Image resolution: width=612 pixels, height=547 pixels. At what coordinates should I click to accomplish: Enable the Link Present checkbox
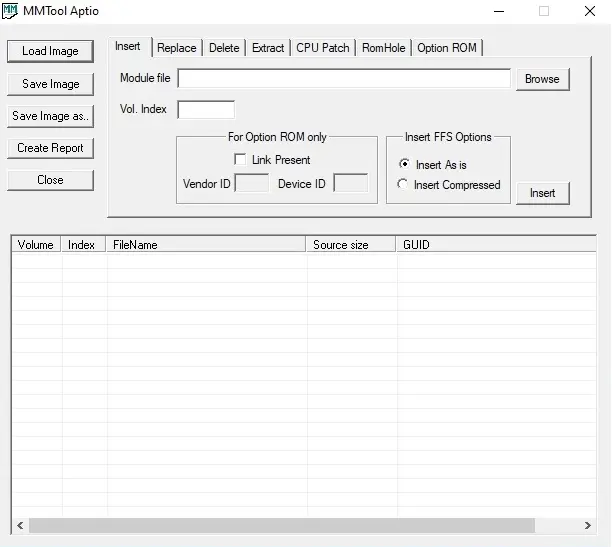[x=240, y=159]
